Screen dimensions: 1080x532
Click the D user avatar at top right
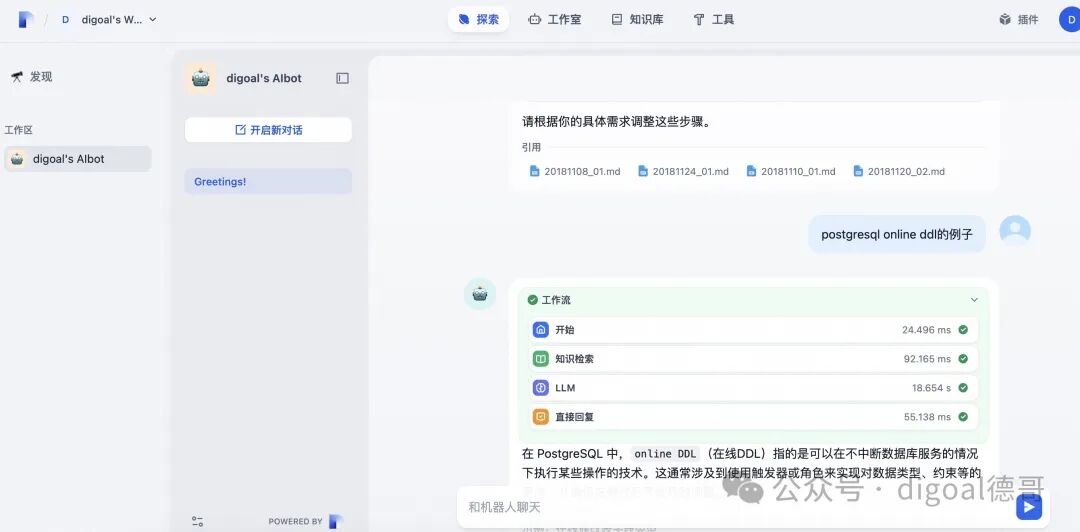pyautogui.click(x=1070, y=19)
